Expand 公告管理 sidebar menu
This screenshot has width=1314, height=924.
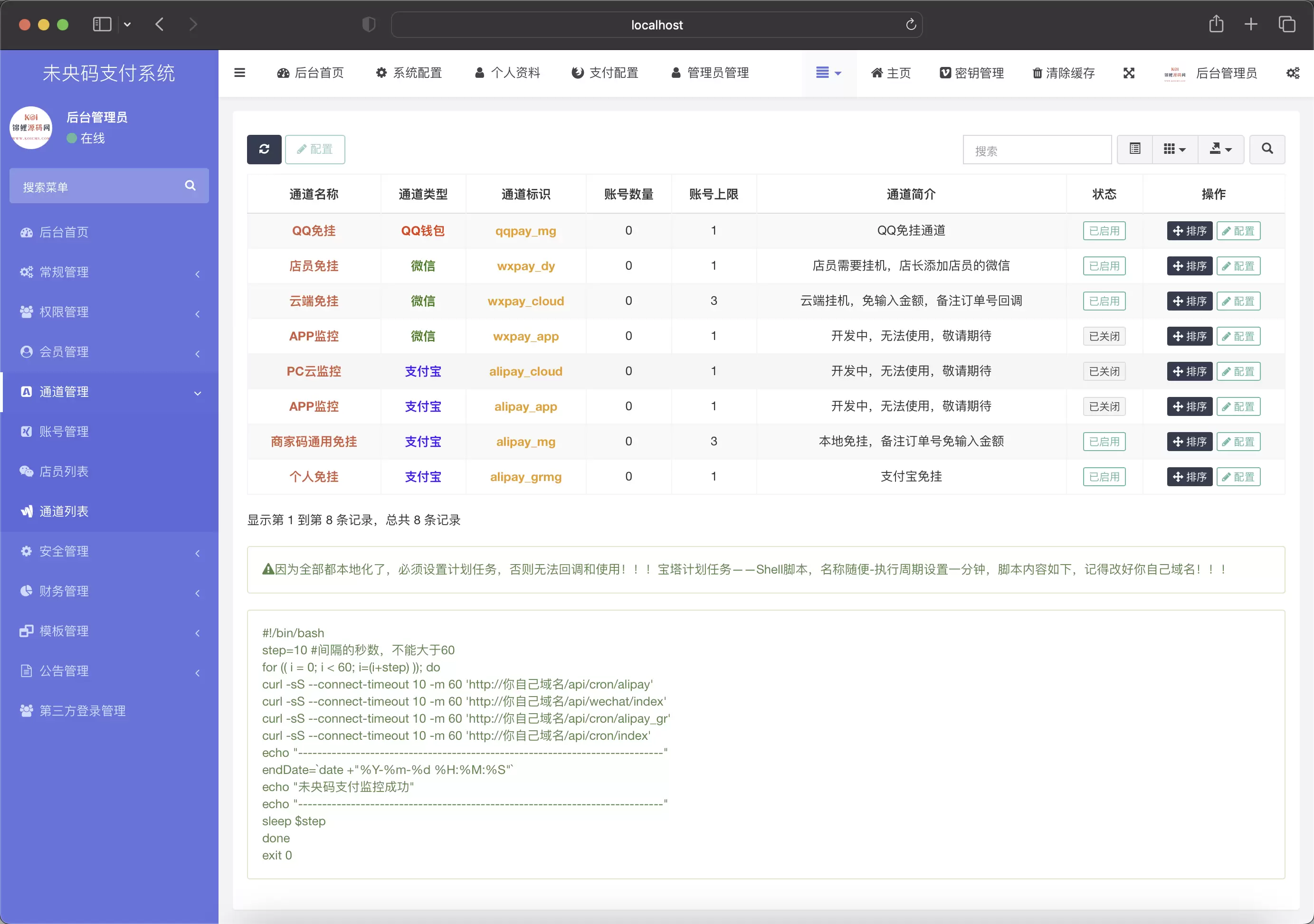tap(109, 671)
